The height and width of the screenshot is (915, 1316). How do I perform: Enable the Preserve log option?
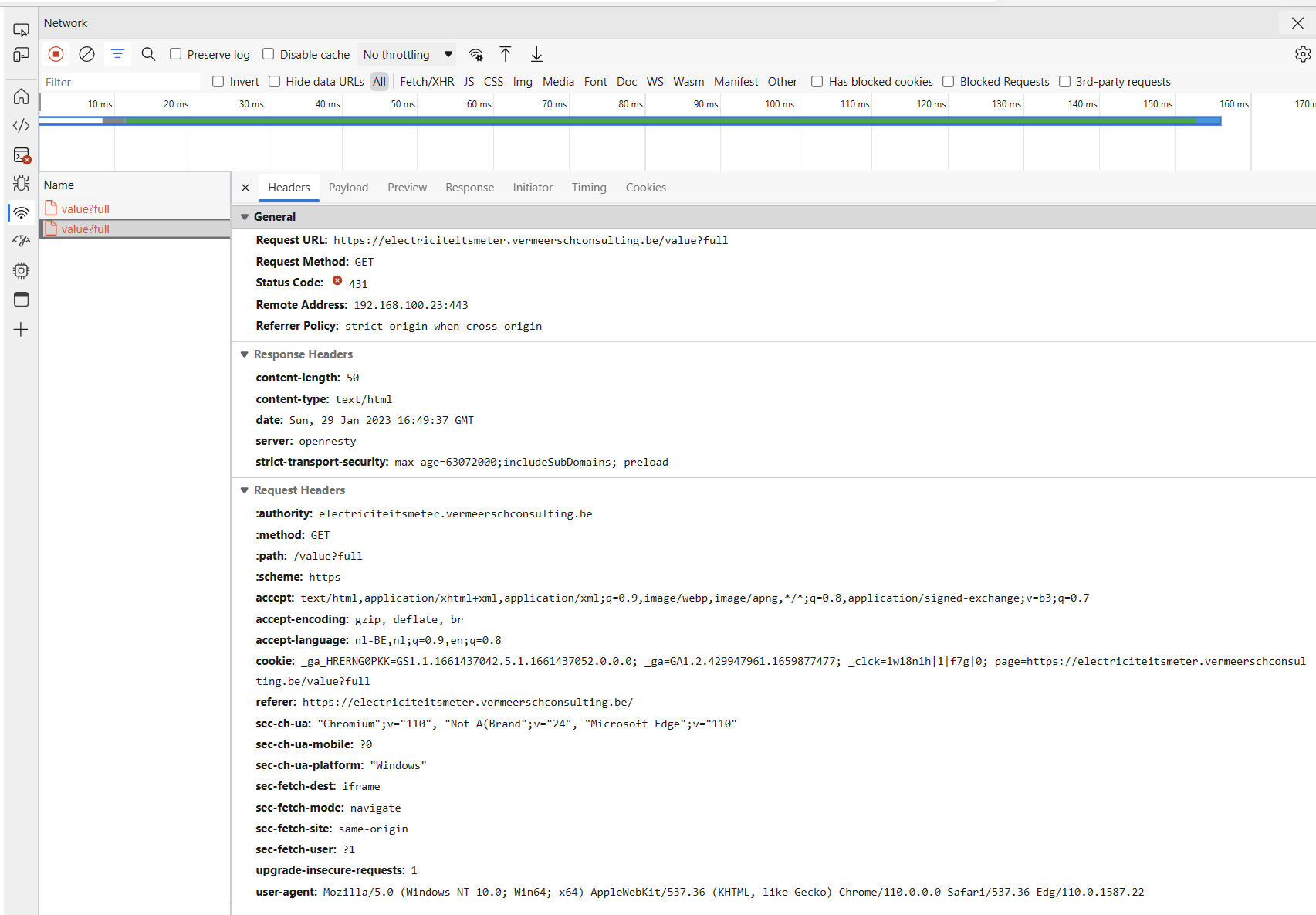tap(177, 54)
